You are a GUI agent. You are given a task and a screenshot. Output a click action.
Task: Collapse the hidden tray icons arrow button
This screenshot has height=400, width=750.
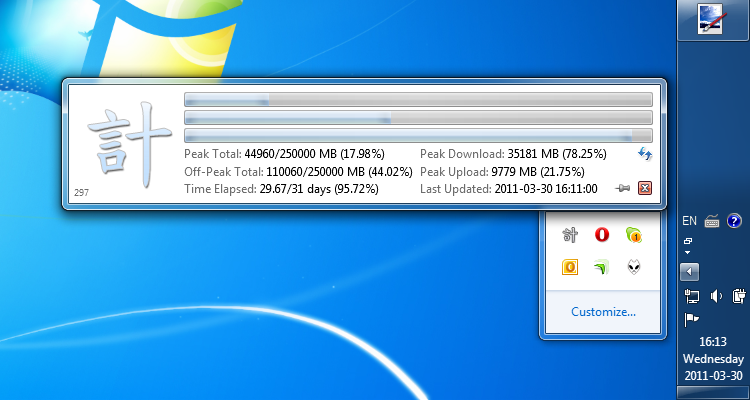(x=689, y=271)
